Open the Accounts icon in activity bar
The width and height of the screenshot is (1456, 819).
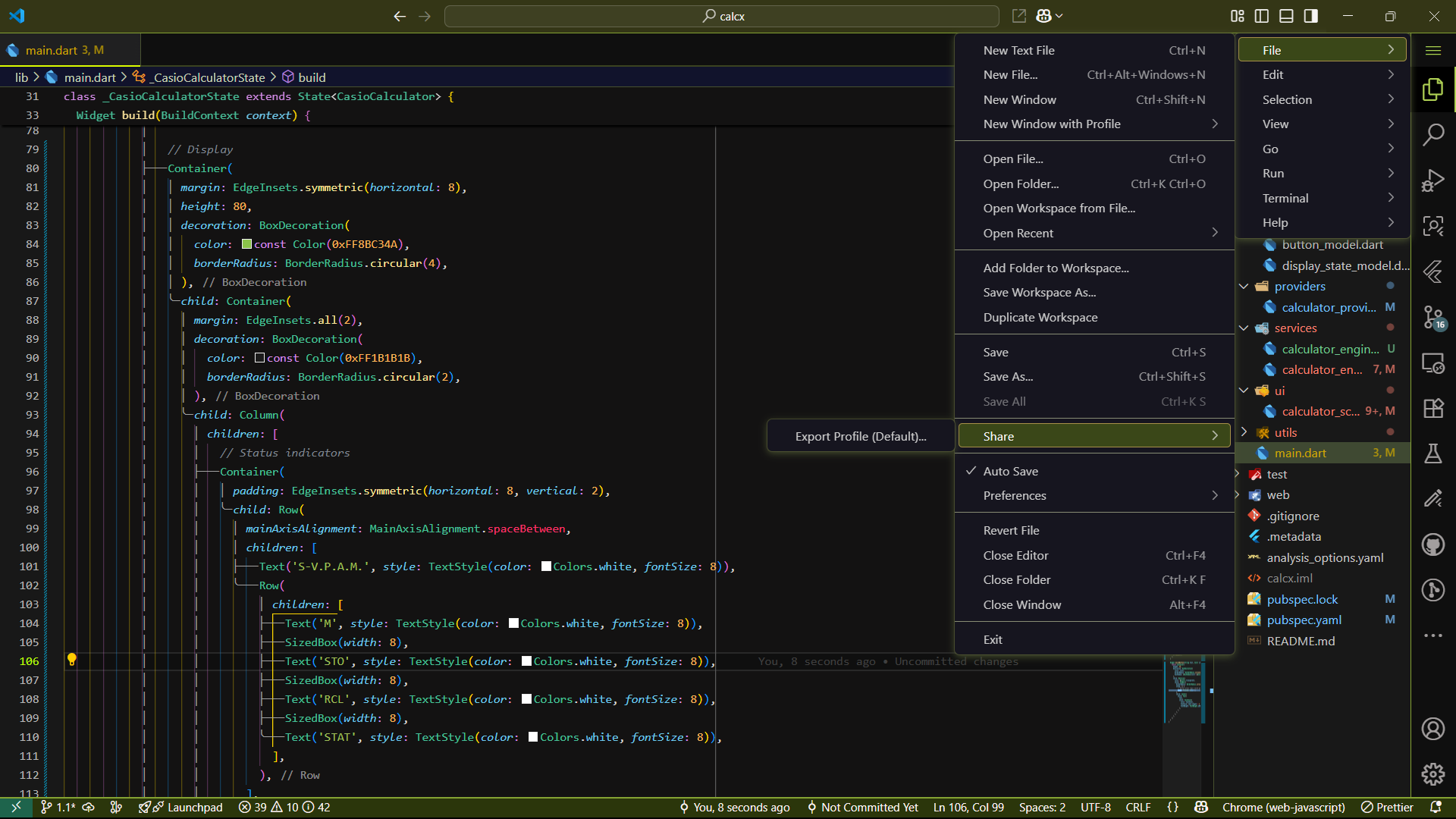(1432, 729)
